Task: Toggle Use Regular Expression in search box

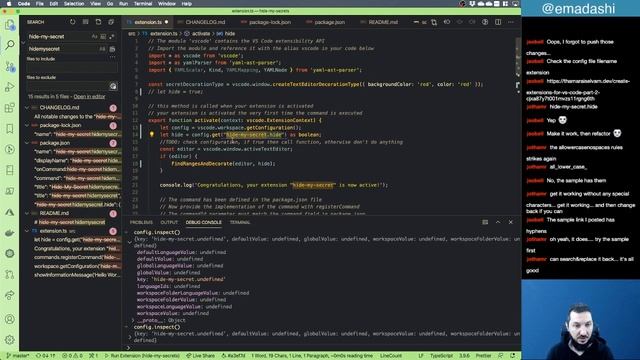Action: (x=112, y=36)
